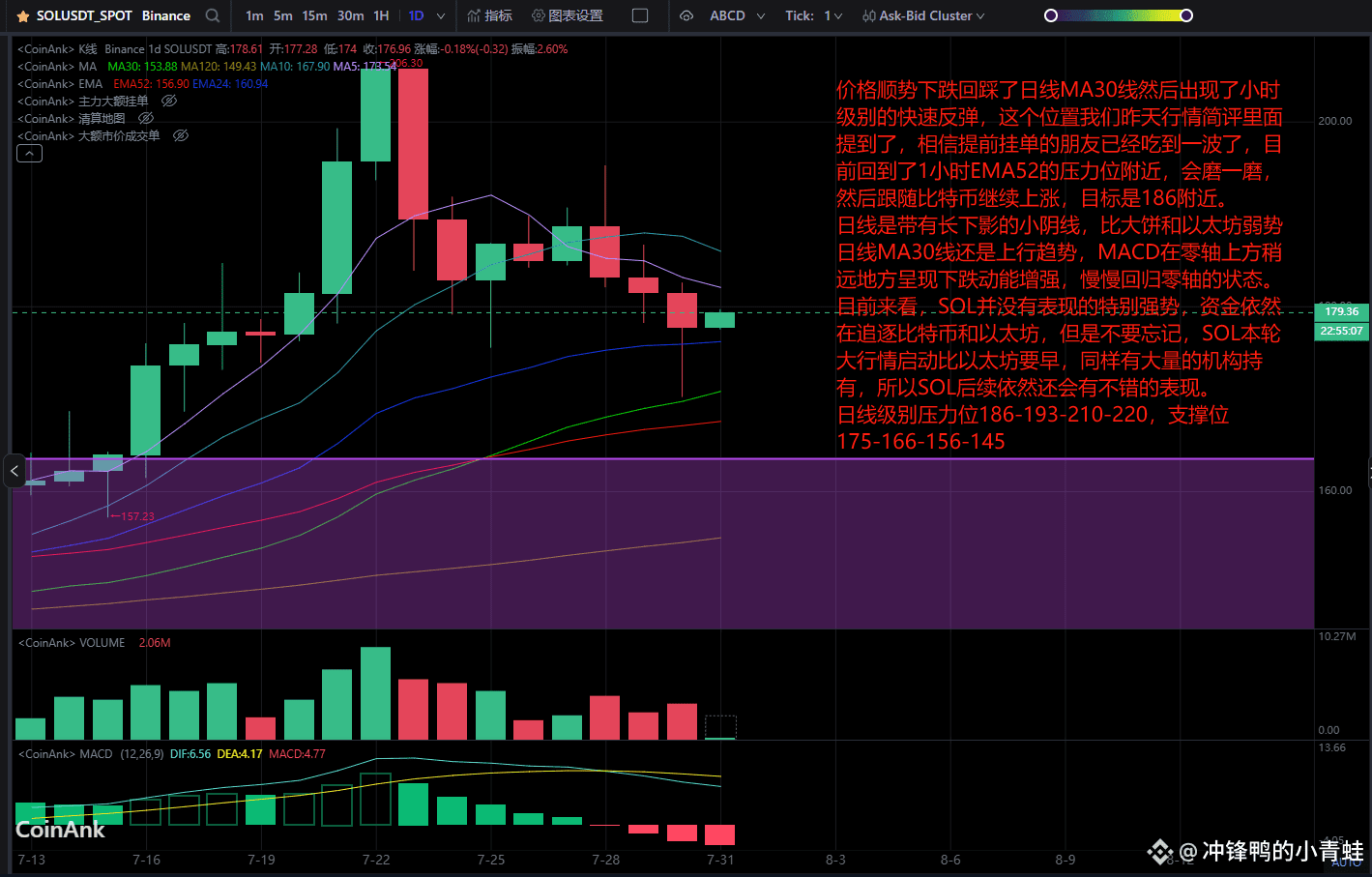
Task: Click the Binance exchange label
Action: (166, 15)
